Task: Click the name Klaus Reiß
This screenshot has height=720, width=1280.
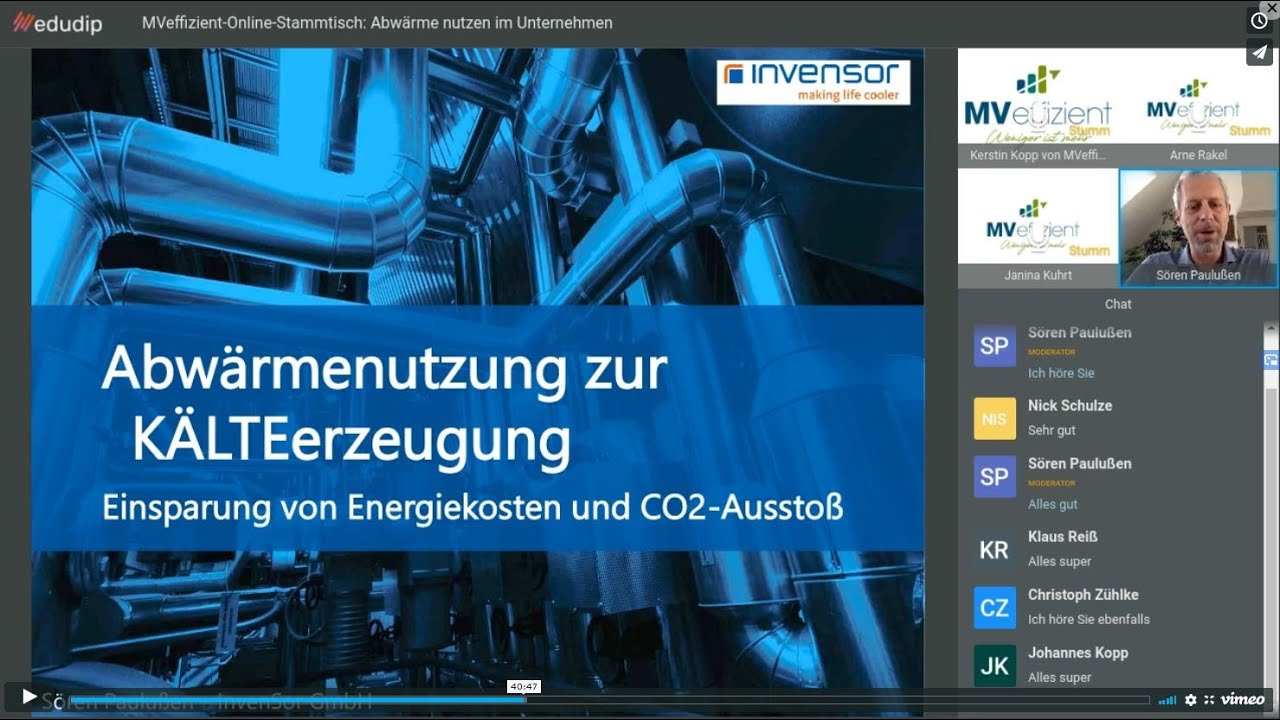Action: pyautogui.click(x=1064, y=536)
